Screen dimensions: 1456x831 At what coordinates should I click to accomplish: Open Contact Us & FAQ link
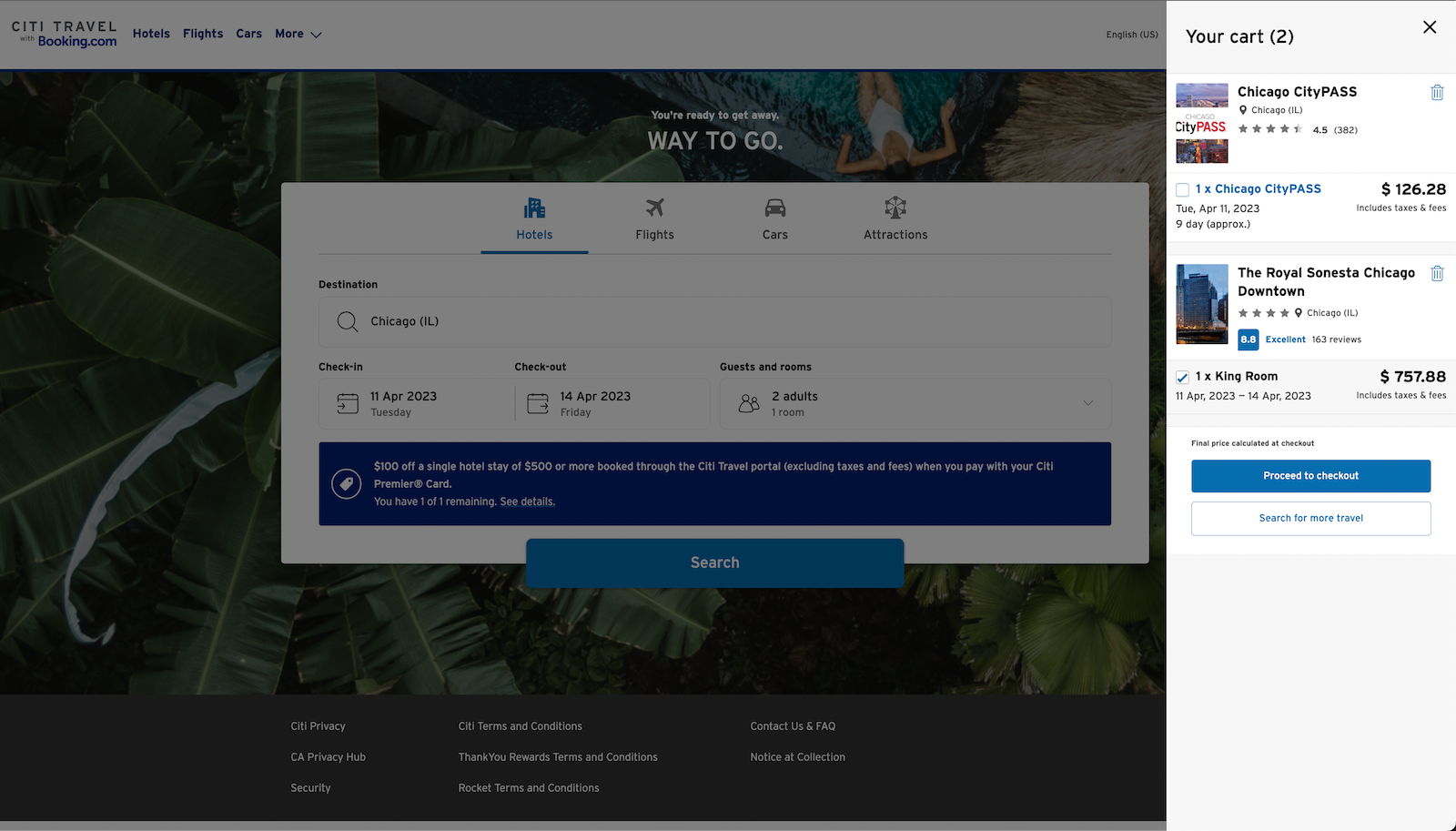pos(793,726)
